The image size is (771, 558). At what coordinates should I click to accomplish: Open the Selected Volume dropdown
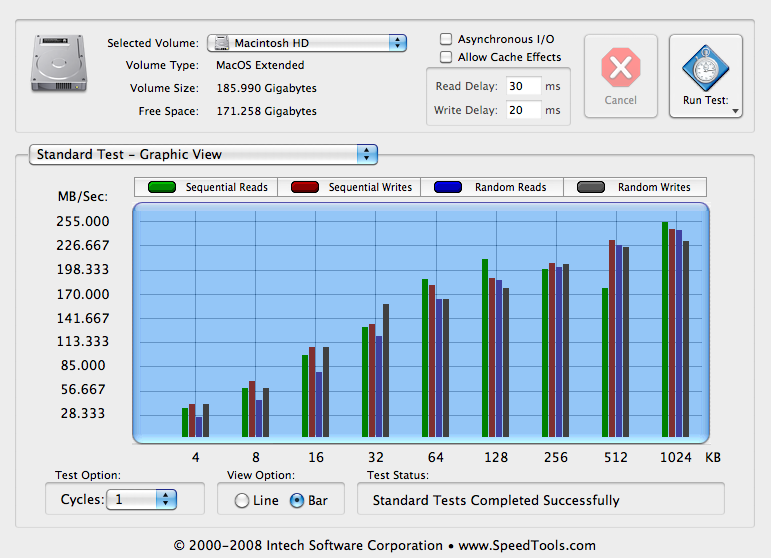[x=307, y=43]
